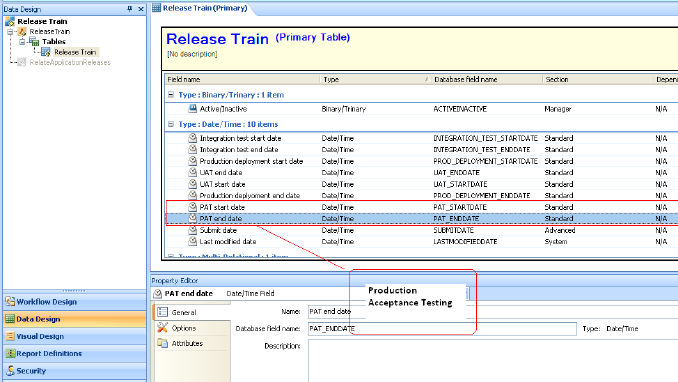Click the Active/Inactive field icon
The width and height of the screenshot is (678, 382).
(x=192, y=109)
